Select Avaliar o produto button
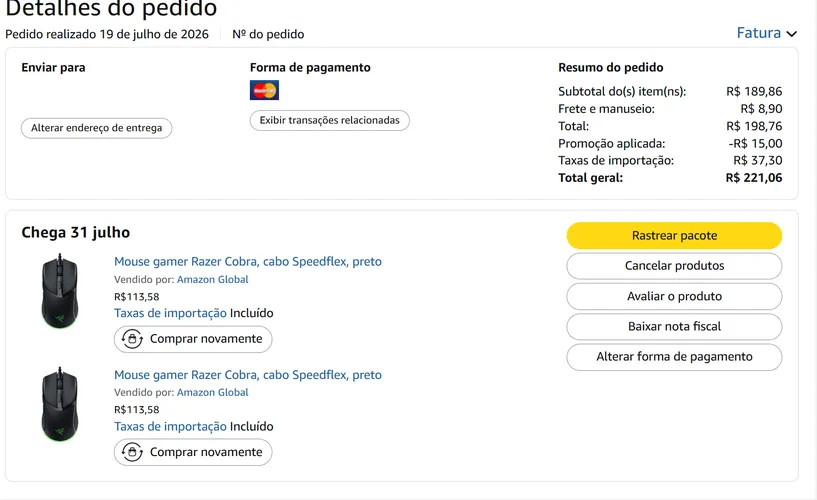 tap(674, 296)
